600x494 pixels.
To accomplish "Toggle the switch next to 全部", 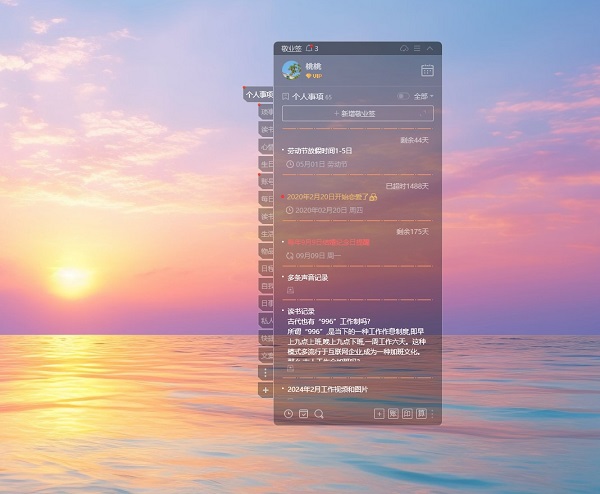I will point(403,96).
